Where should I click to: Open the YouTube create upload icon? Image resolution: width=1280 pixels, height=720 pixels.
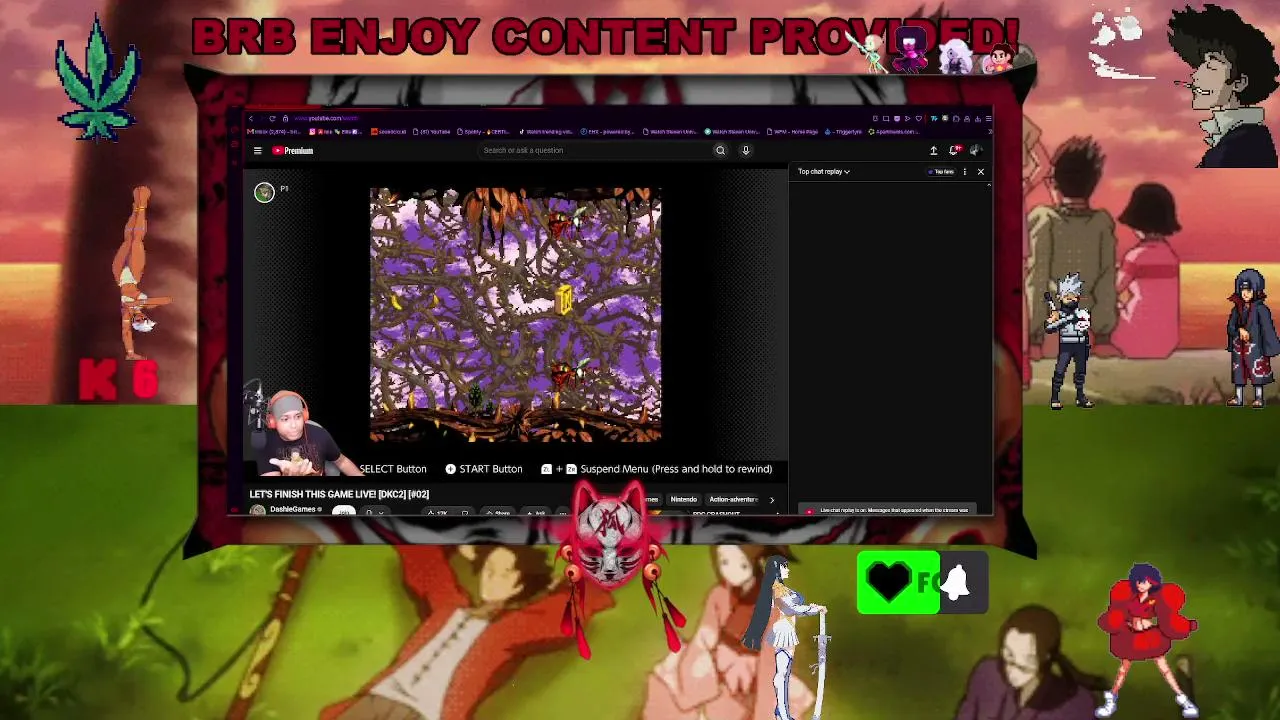[x=933, y=150]
